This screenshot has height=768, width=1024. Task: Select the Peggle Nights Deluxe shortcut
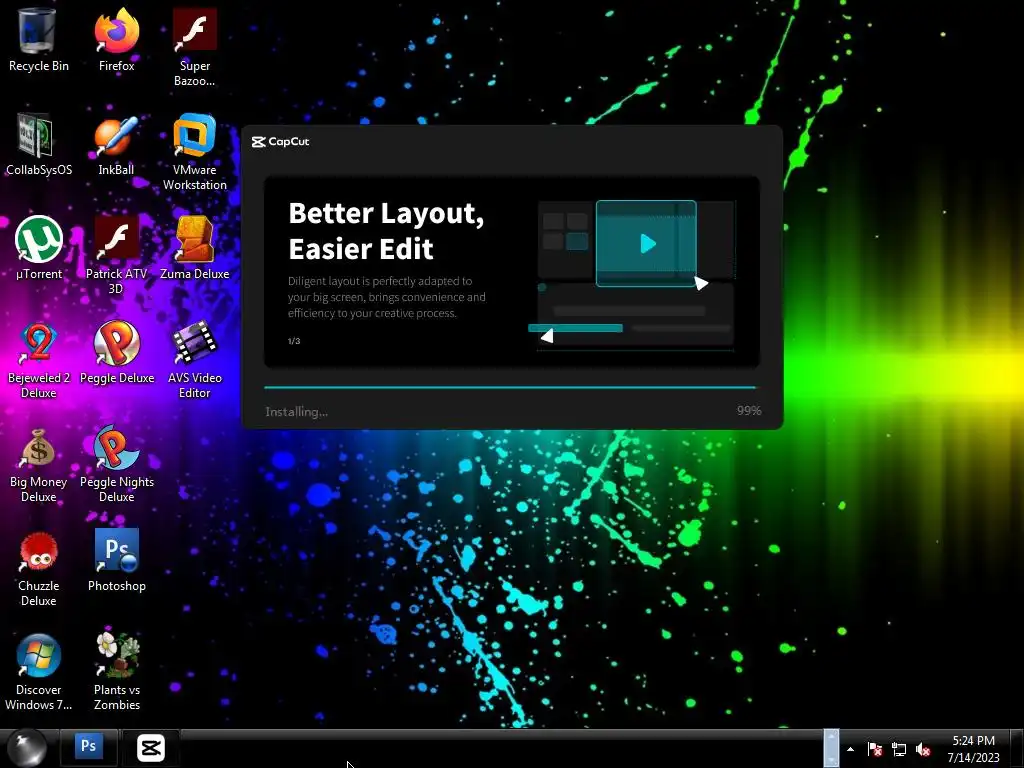[x=116, y=464]
